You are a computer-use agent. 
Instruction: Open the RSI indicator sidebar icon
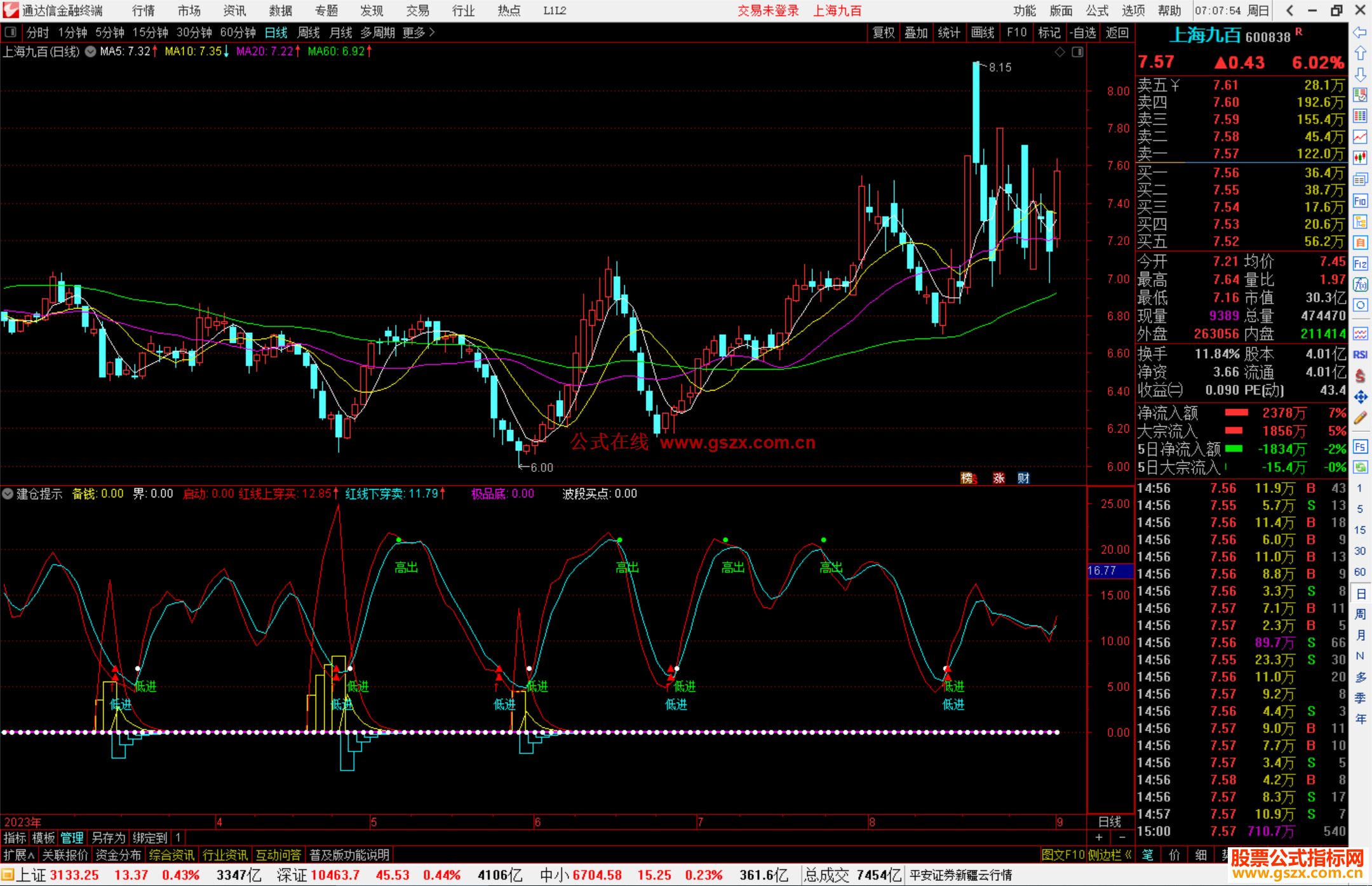click(1360, 354)
